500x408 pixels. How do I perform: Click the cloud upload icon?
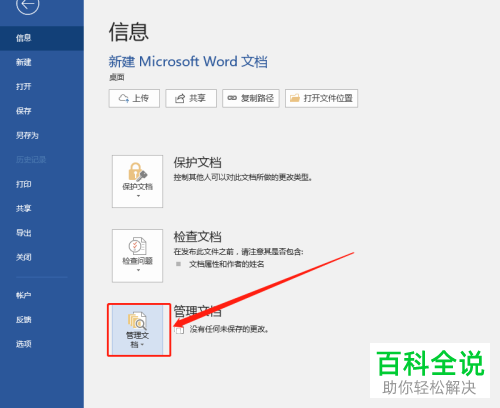124,98
